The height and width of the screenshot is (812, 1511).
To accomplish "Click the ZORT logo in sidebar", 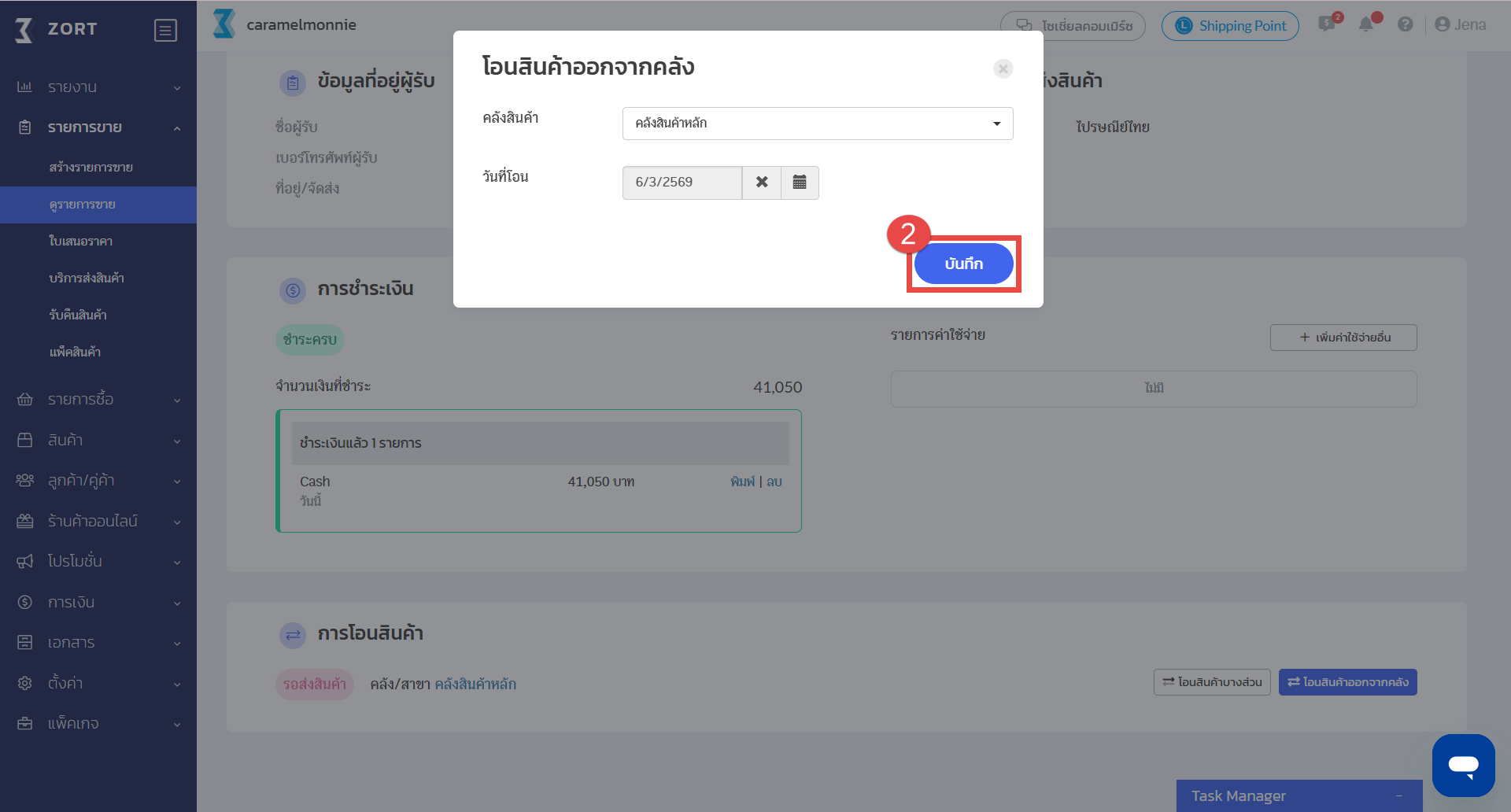I will coord(57,30).
